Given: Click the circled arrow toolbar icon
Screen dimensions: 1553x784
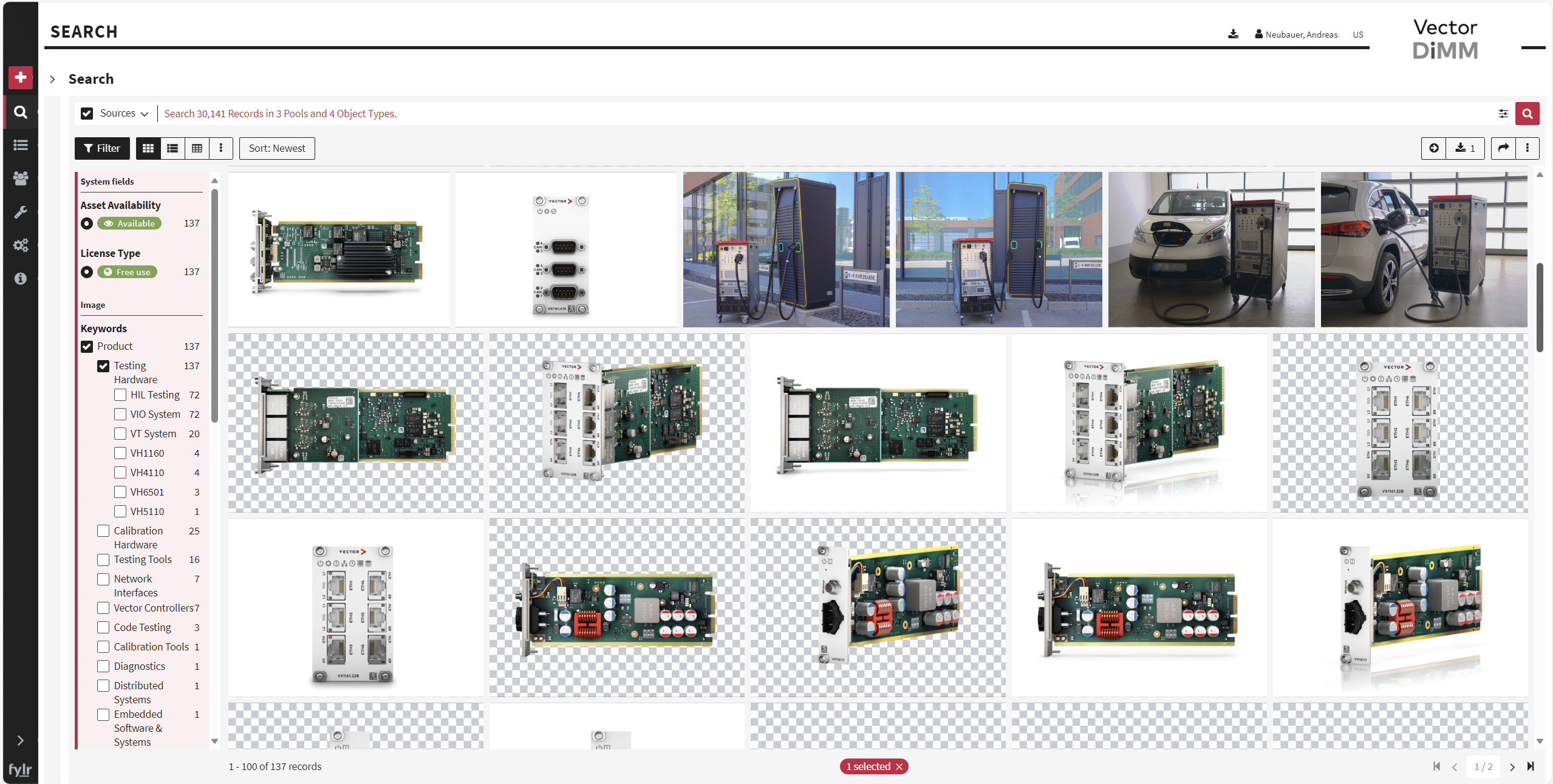Looking at the screenshot, I should (x=1434, y=148).
